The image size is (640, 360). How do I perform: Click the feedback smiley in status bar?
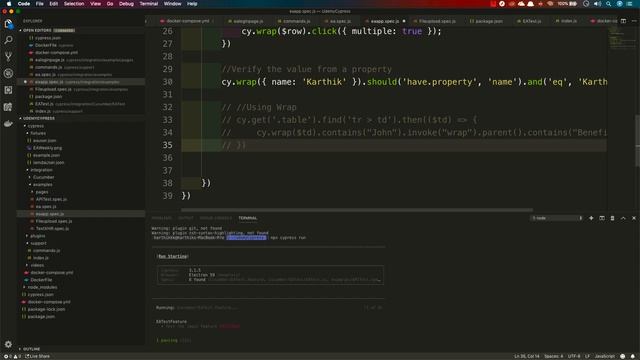[x=622, y=356]
